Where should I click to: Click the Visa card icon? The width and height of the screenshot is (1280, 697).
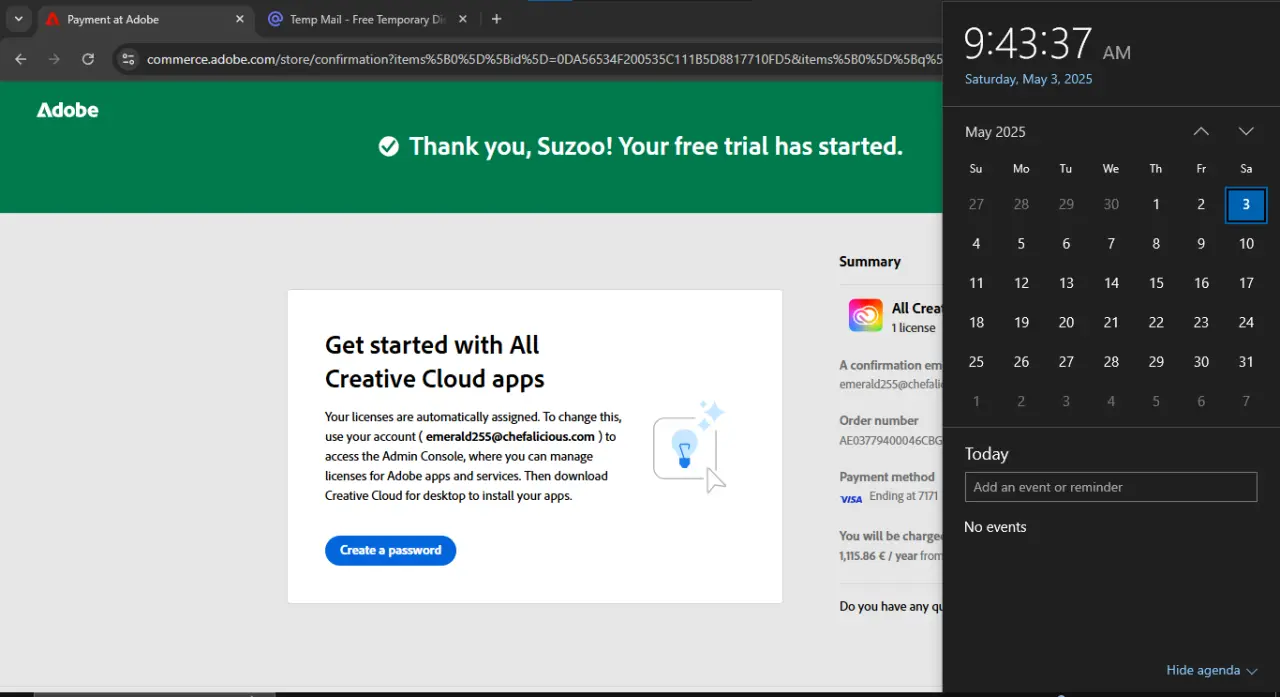[x=851, y=498]
